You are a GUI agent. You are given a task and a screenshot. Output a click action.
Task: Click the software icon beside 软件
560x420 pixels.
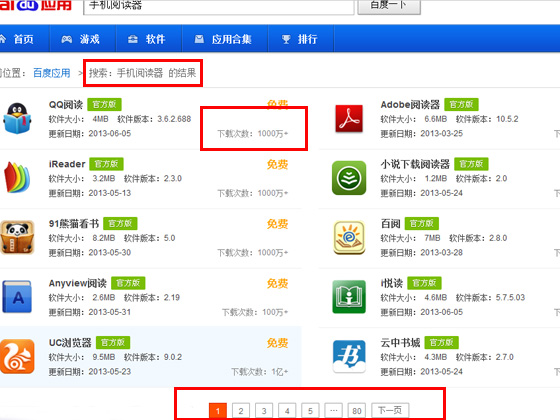click(133, 39)
